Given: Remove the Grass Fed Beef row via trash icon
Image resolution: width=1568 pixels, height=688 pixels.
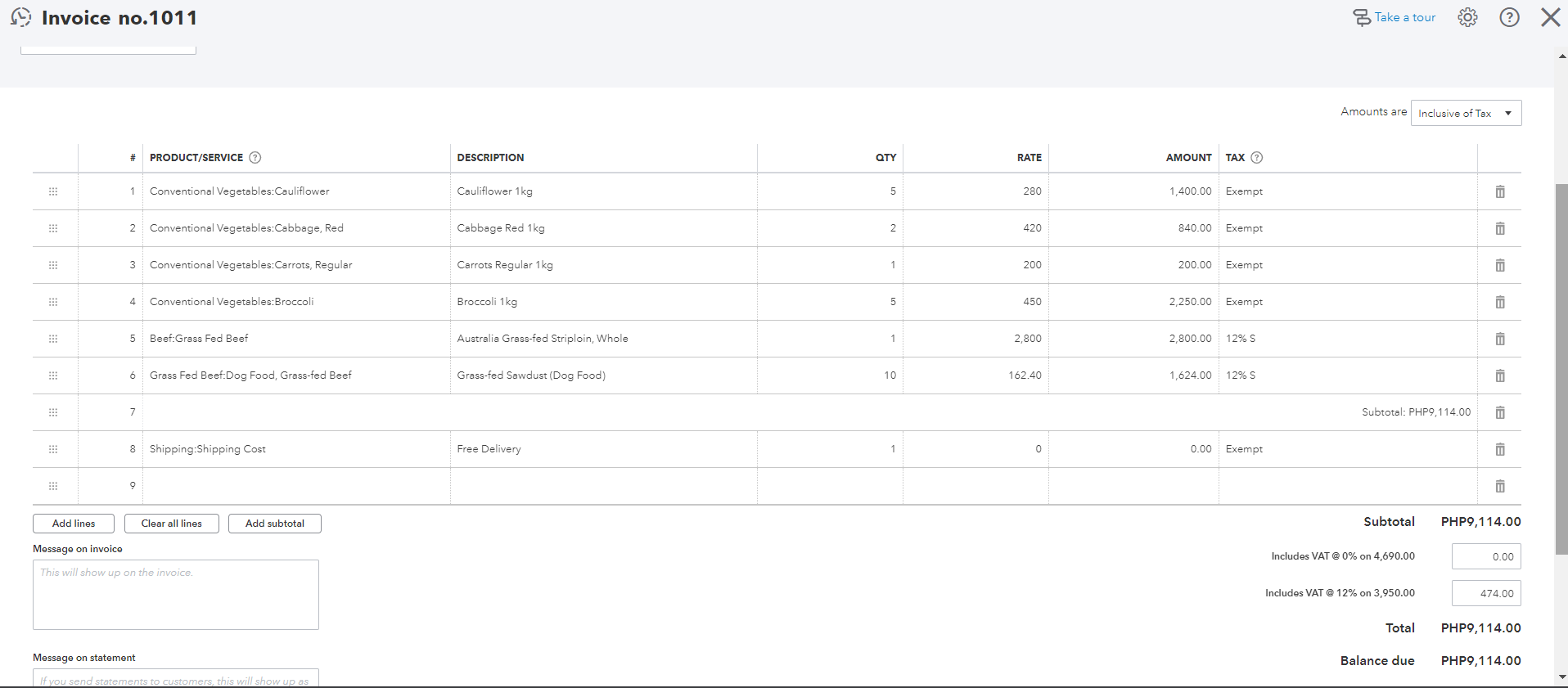Looking at the screenshot, I should pyautogui.click(x=1499, y=339).
